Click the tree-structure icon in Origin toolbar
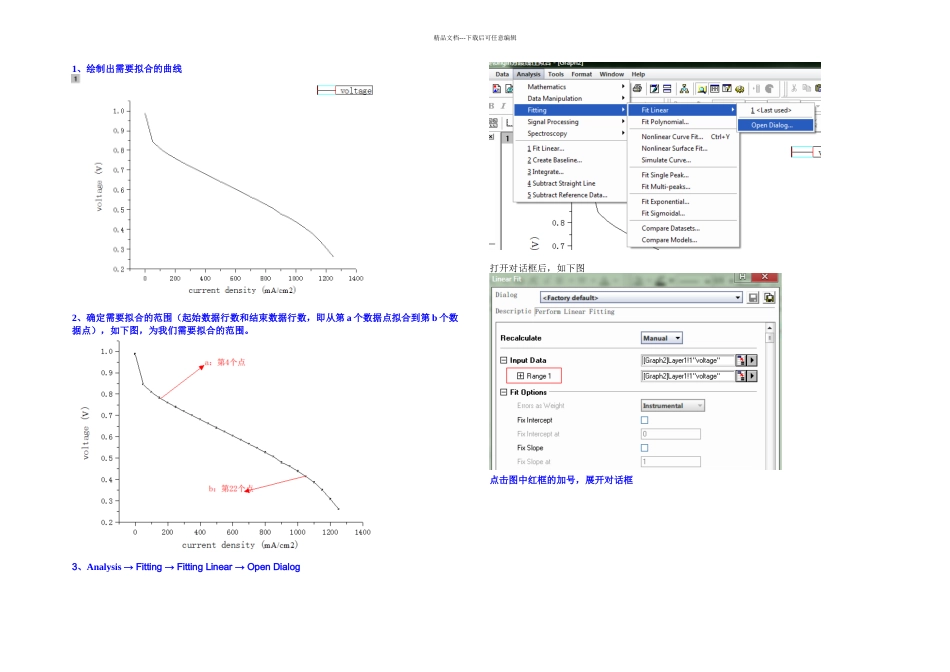Viewport: 950px width, 672px height. point(684,88)
